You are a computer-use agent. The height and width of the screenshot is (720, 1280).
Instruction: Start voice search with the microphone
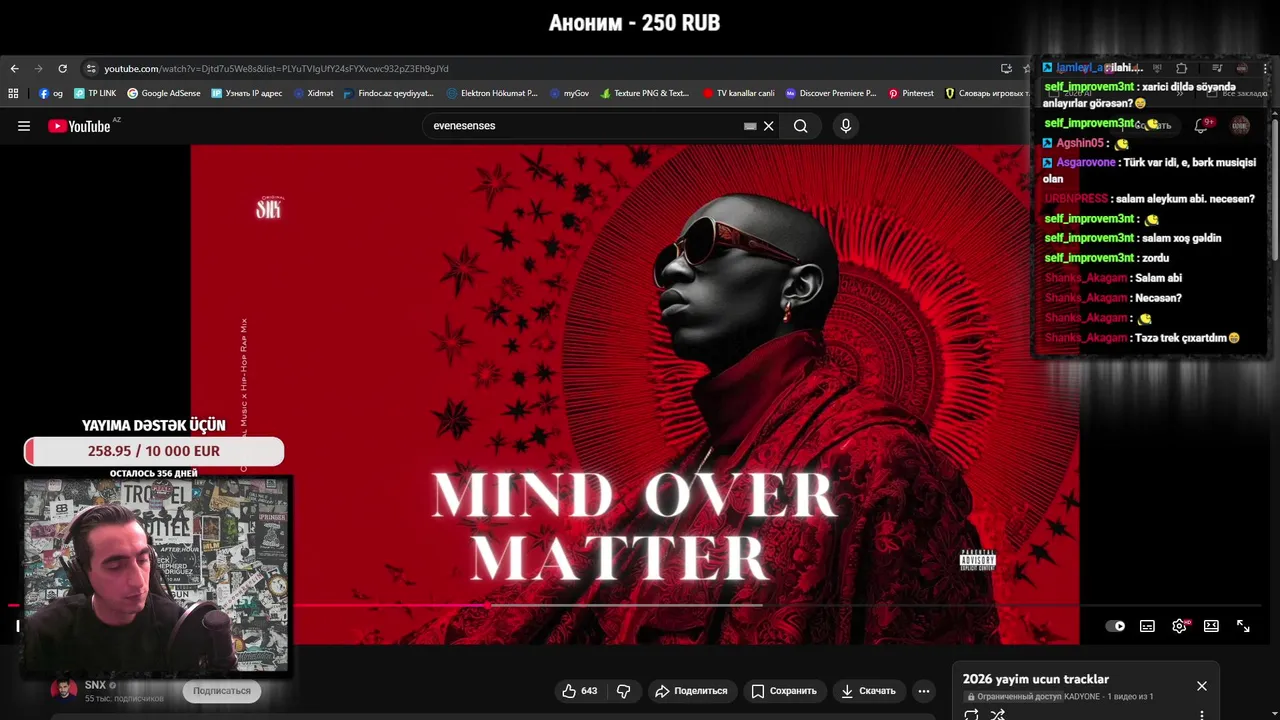[846, 126]
